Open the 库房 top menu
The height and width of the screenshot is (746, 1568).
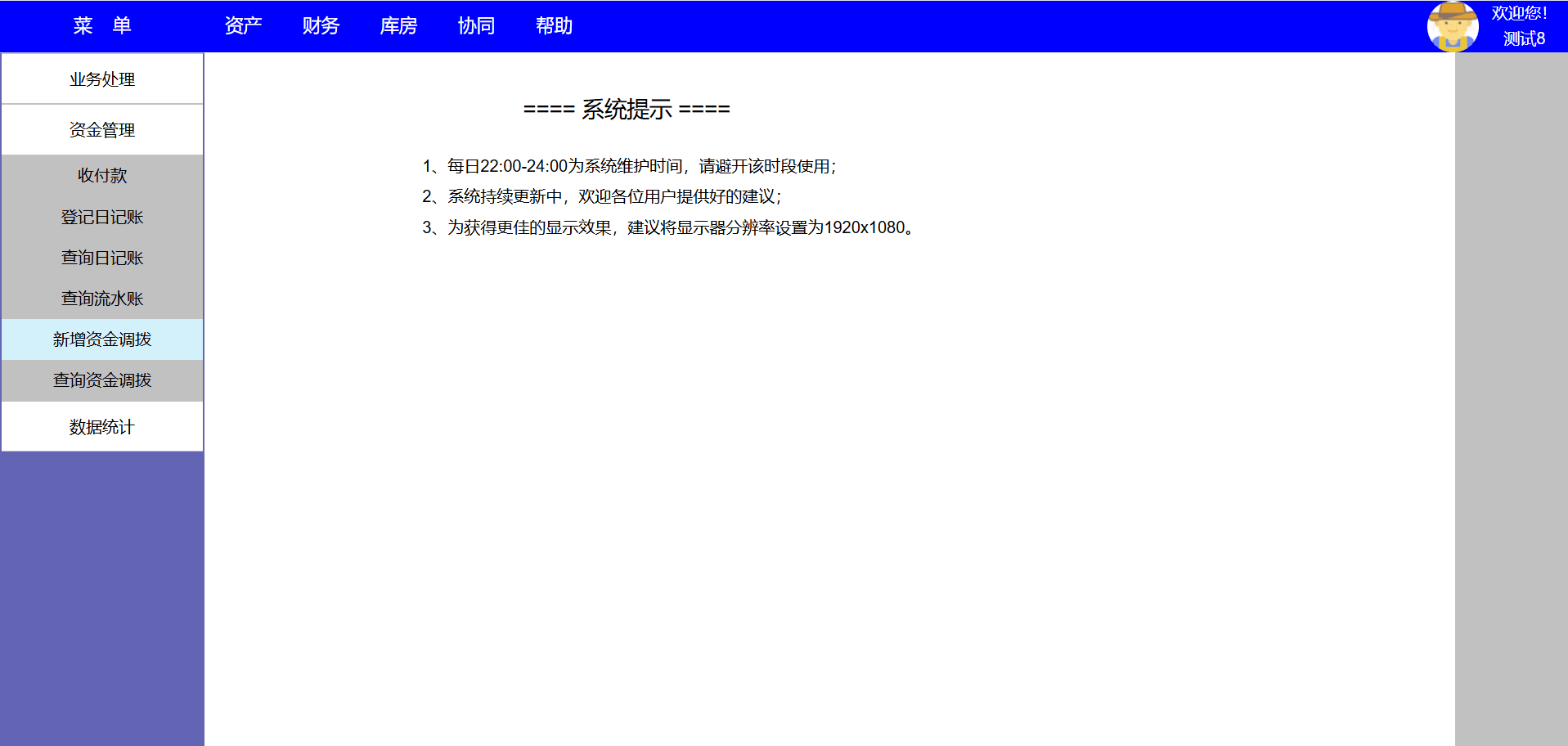point(398,26)
